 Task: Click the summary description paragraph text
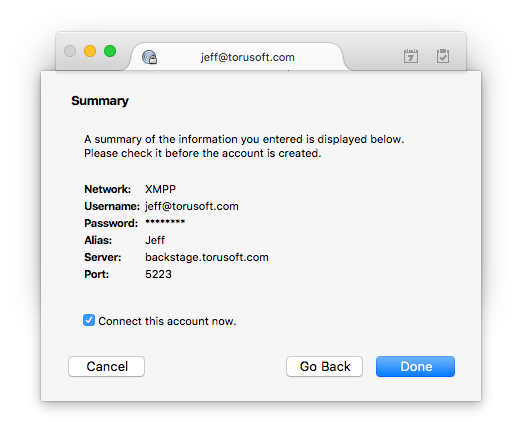[244, 146]
